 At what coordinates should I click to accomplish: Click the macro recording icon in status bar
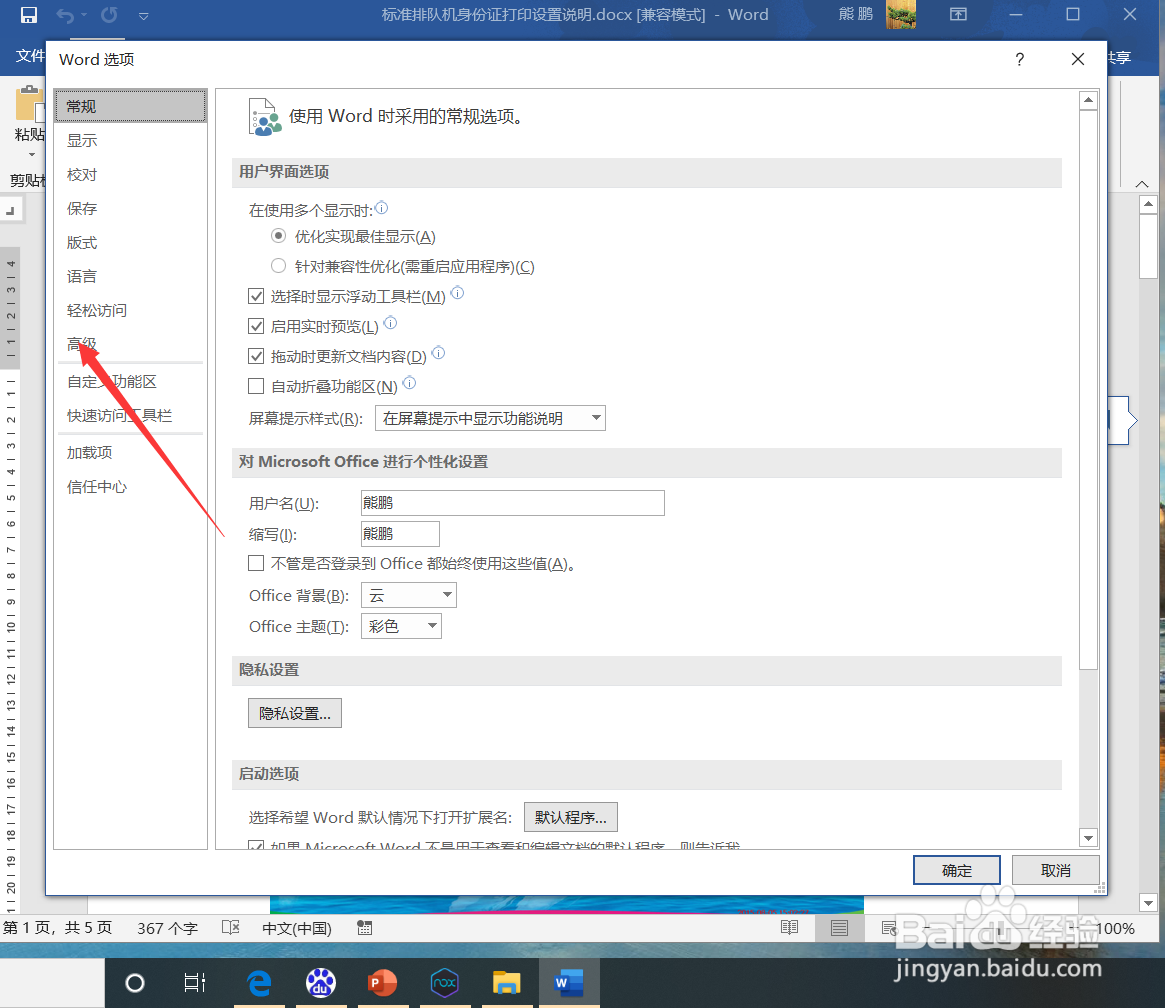pos(364,927)
